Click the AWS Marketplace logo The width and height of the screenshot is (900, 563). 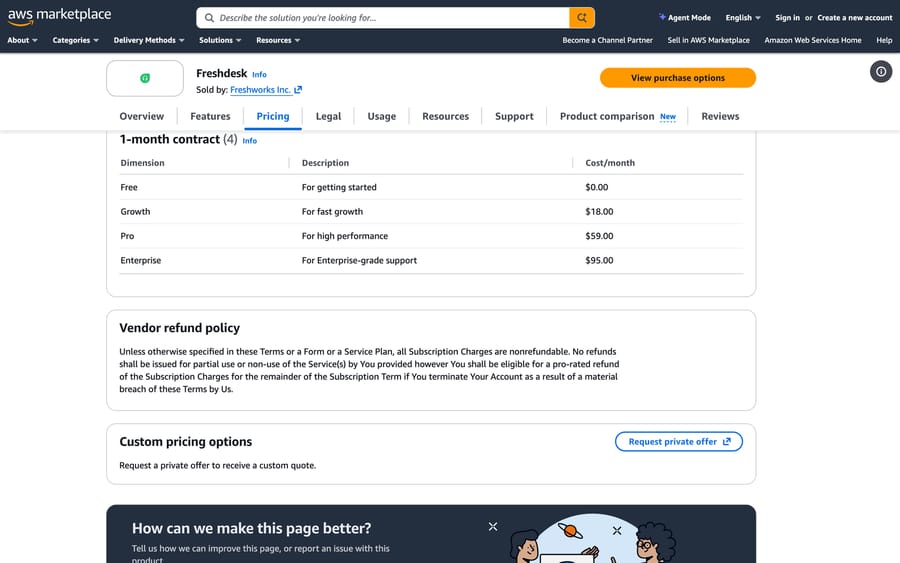point(59,16)
